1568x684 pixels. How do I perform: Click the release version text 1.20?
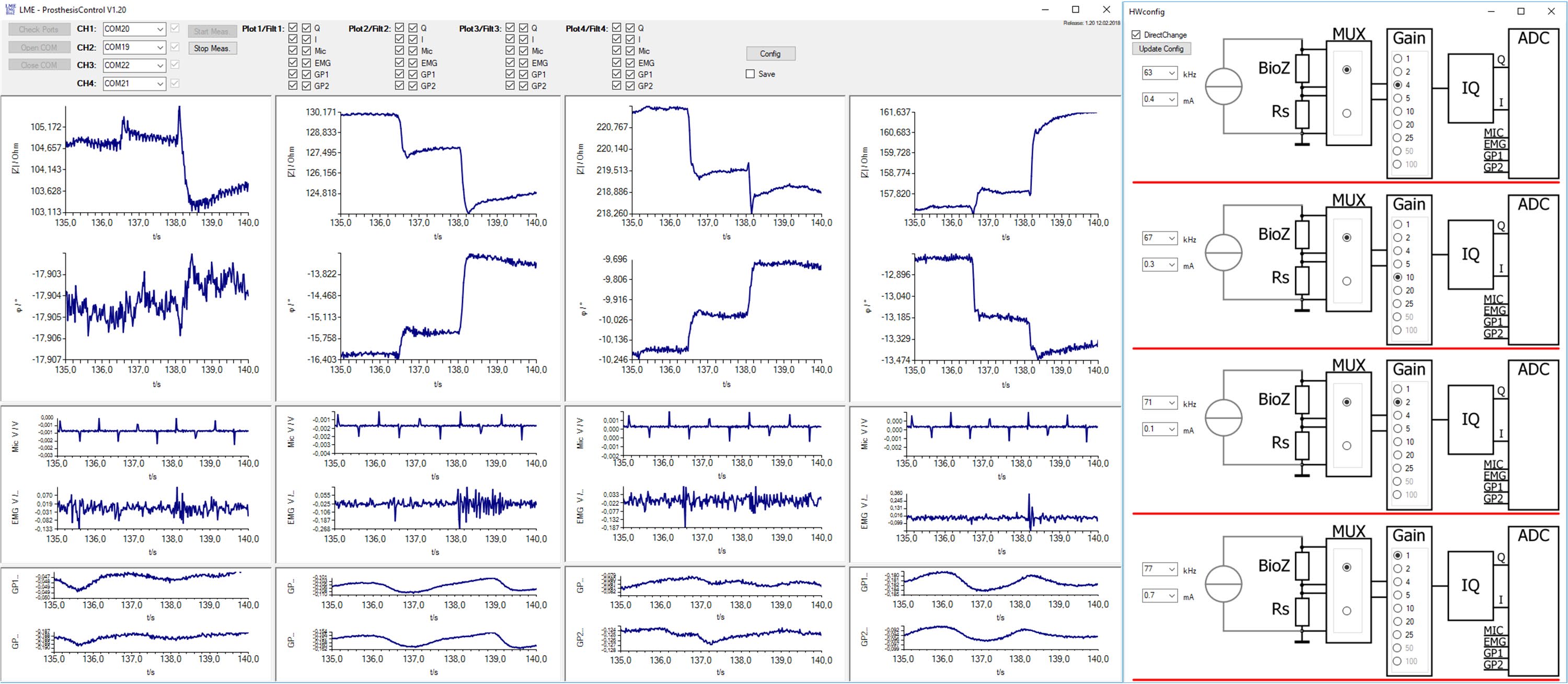1091,23
